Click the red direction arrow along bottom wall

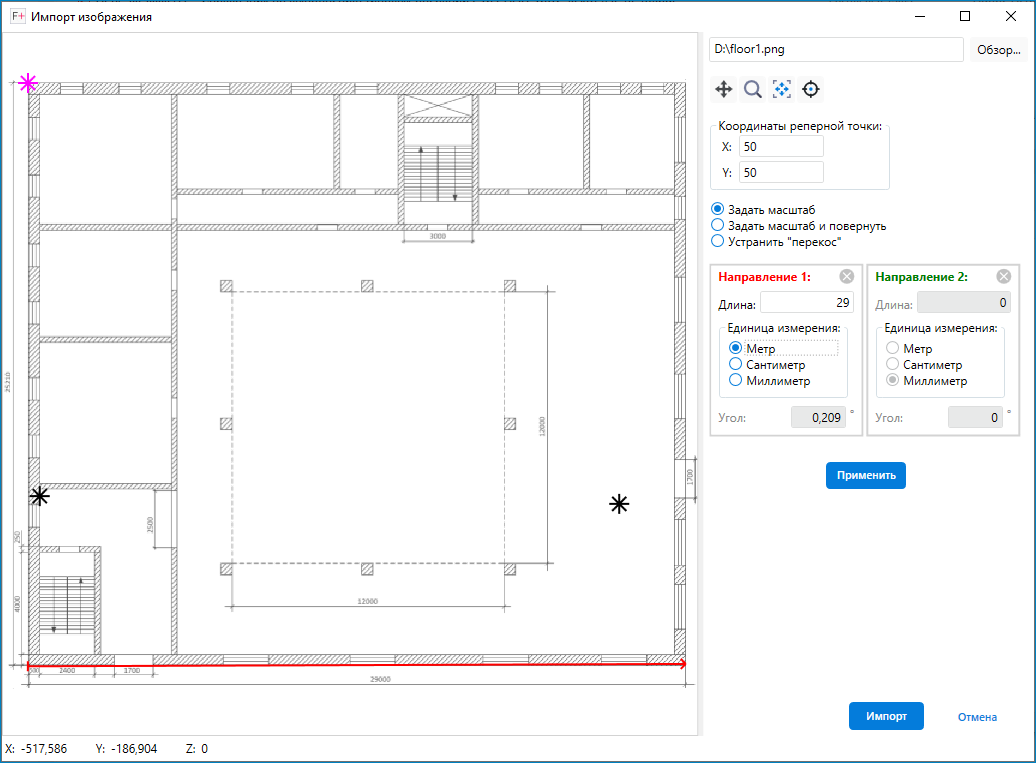click(x=357, y=665)
